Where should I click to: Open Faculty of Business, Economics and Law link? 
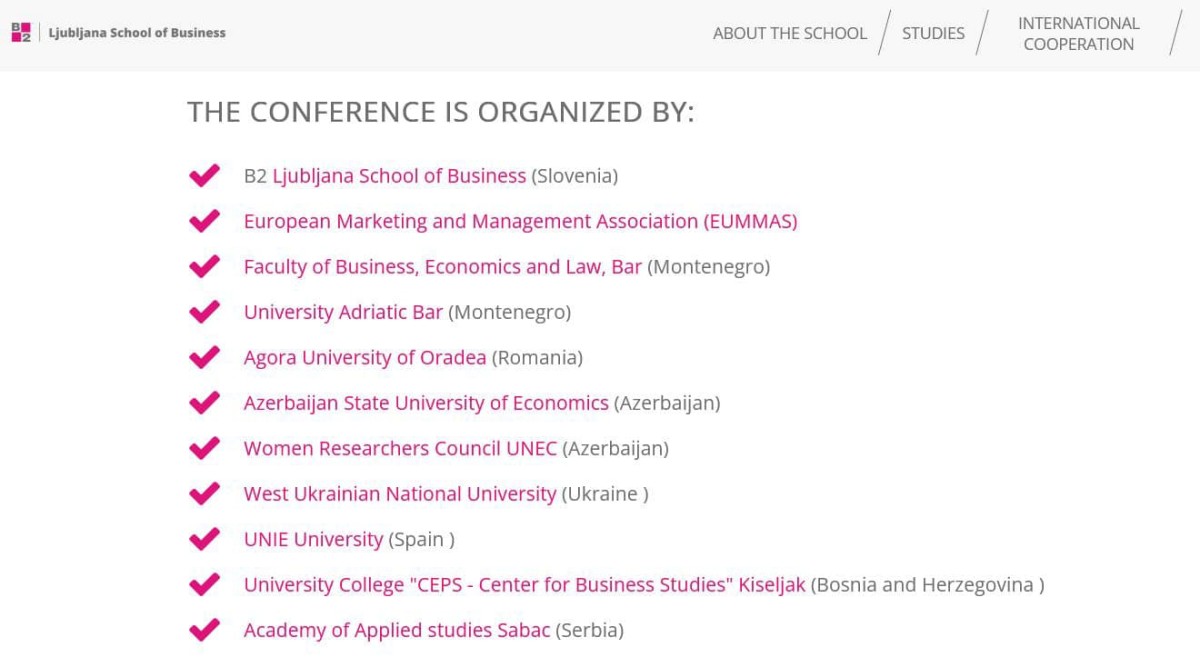pos(442,267)
